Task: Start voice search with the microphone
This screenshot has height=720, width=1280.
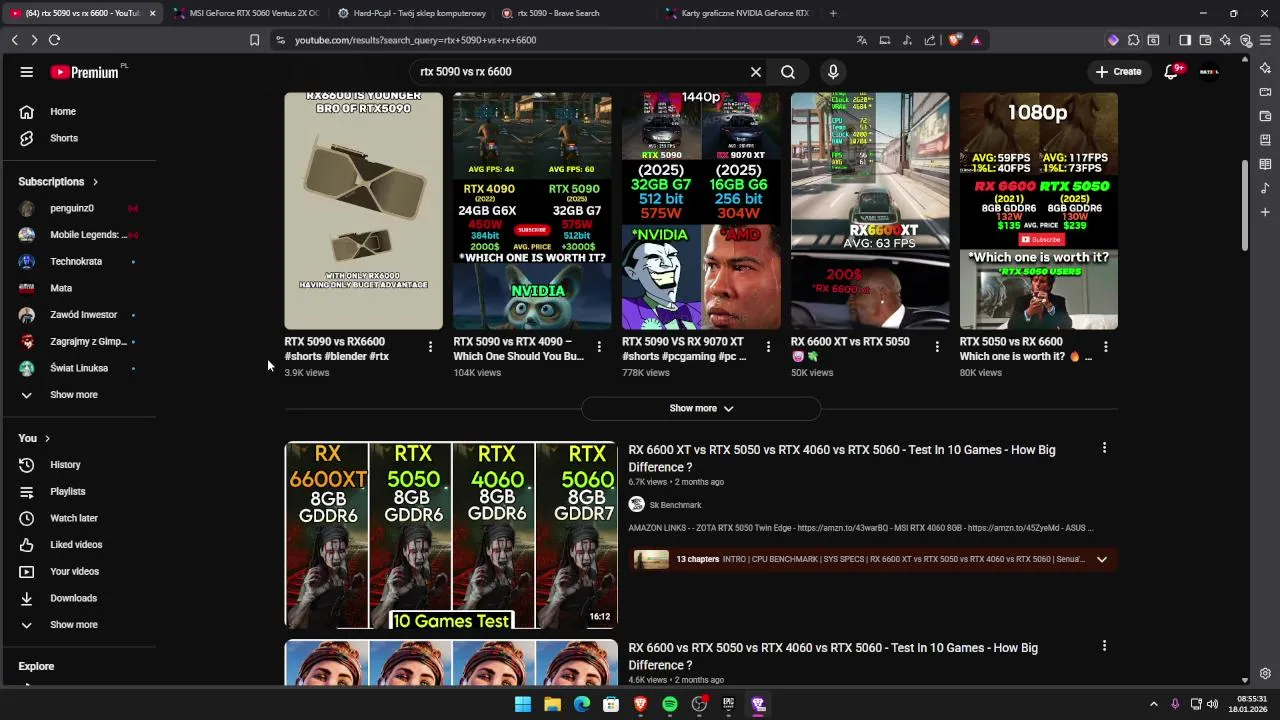Action: coord(833,72)
